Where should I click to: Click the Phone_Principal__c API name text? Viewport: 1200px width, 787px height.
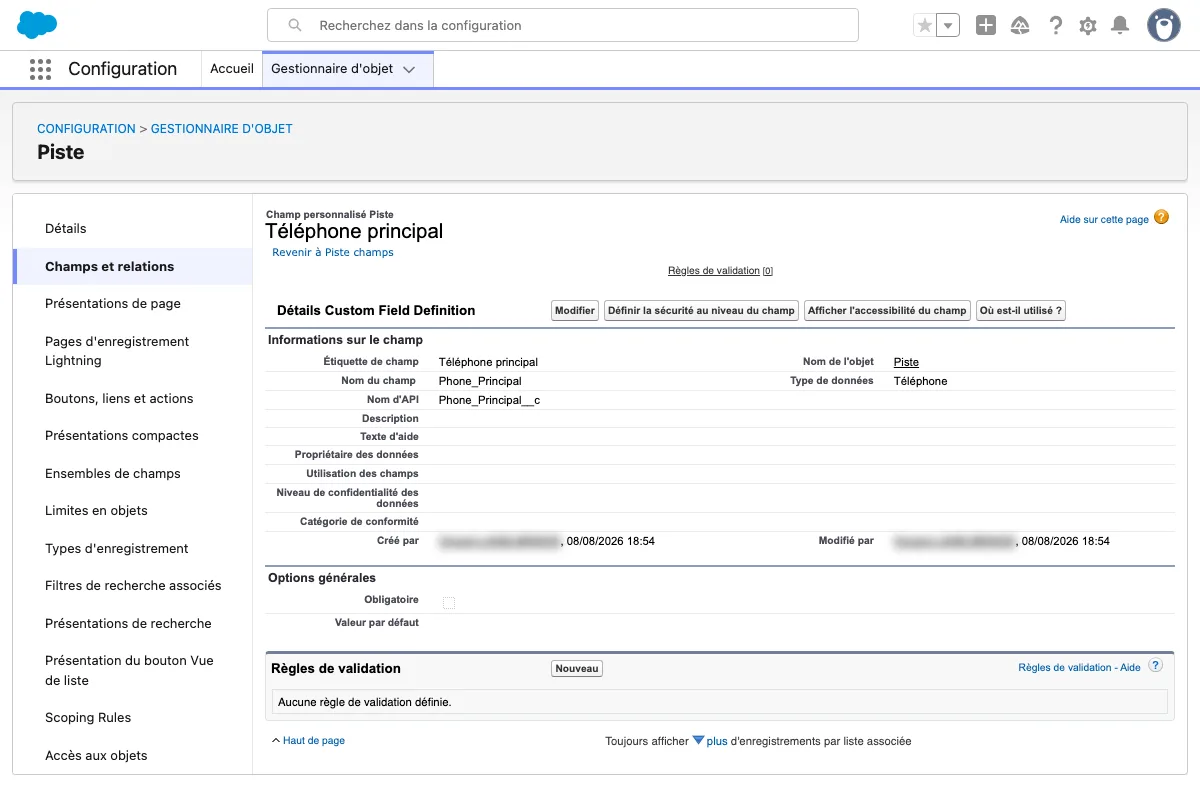490,400
